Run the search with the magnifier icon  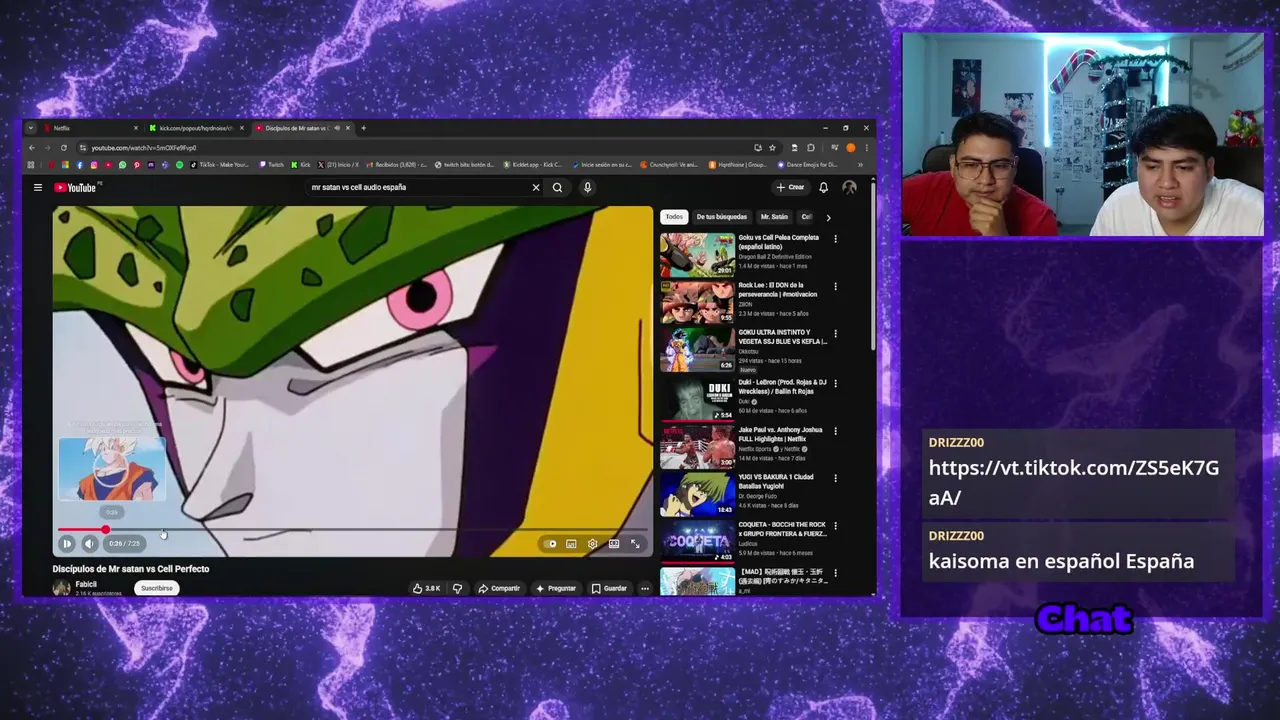558,187
